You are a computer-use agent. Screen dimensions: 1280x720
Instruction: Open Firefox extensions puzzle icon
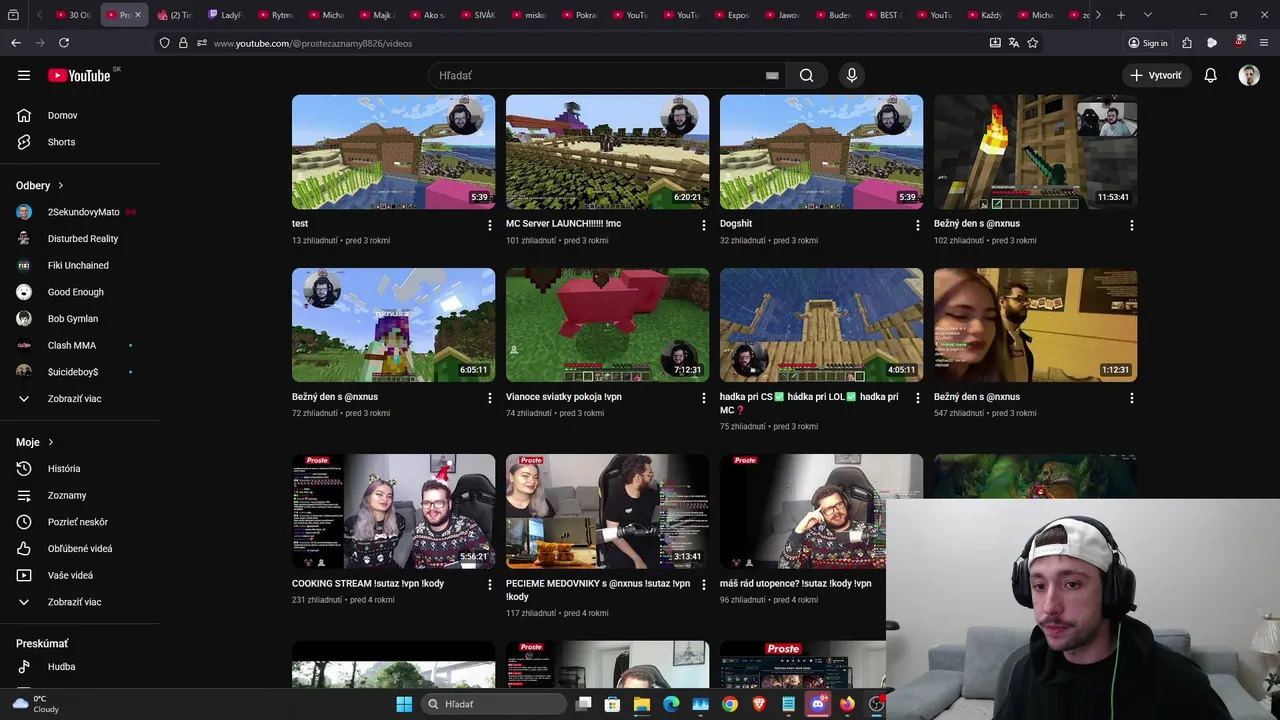(1187, 43)
